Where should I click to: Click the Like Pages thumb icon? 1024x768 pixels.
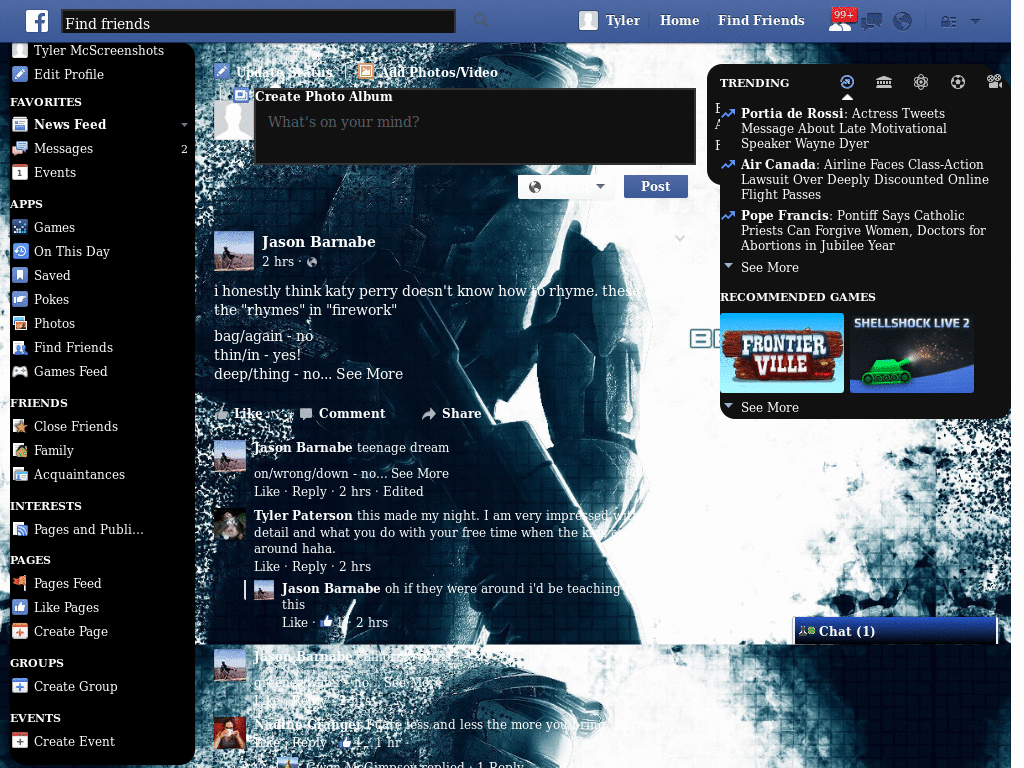coord(20,607)
